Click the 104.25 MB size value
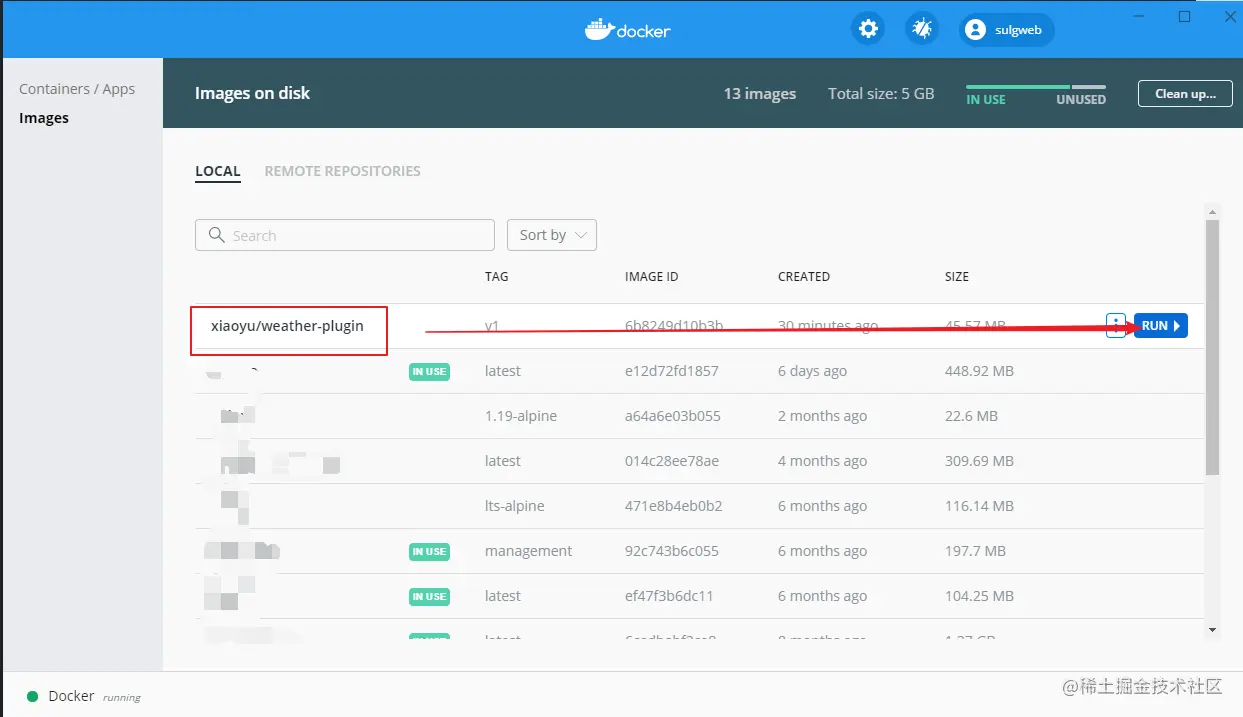The width and height of the screenshot is (1243, 717). pos(979,596)
